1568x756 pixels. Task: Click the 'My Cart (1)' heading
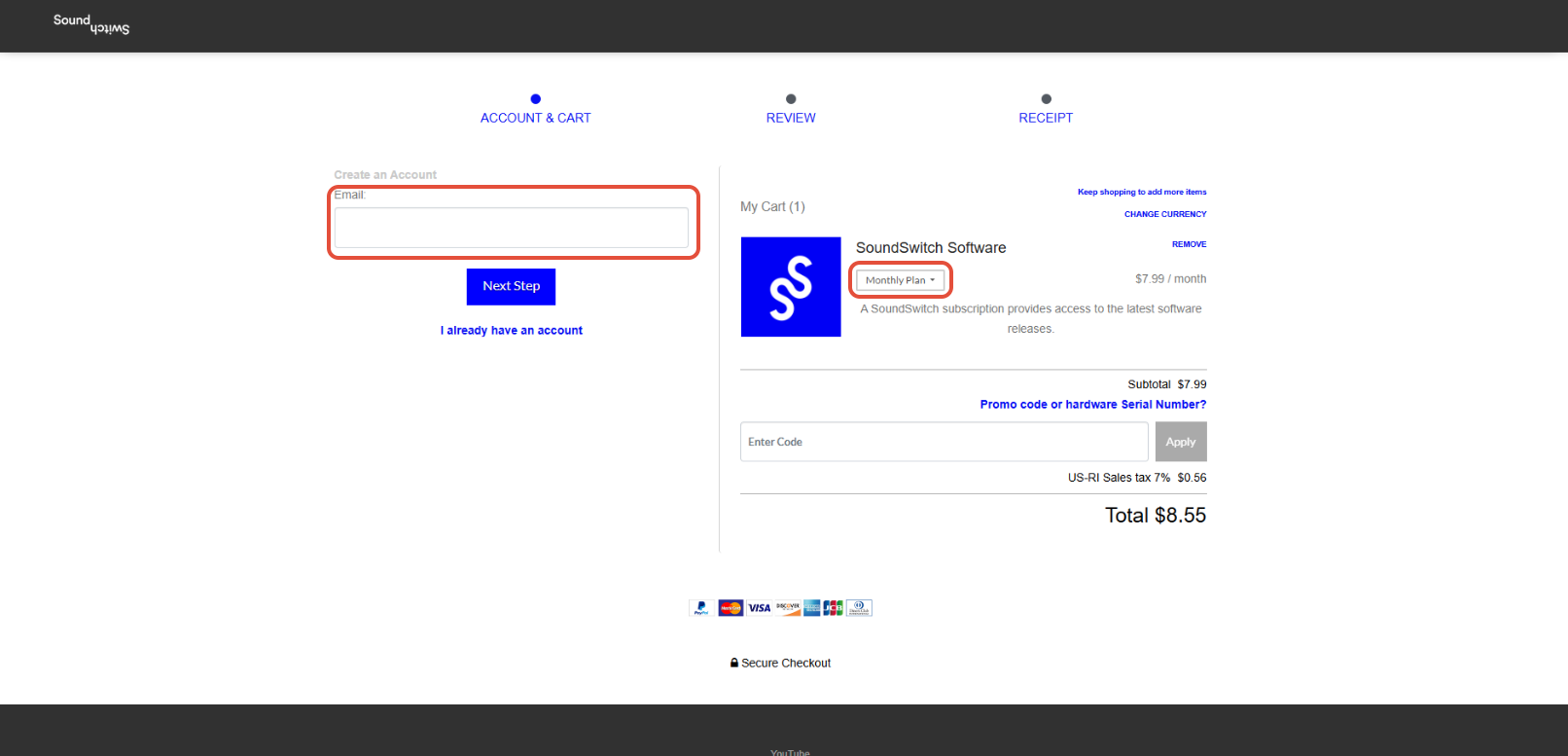click(772, 206)
